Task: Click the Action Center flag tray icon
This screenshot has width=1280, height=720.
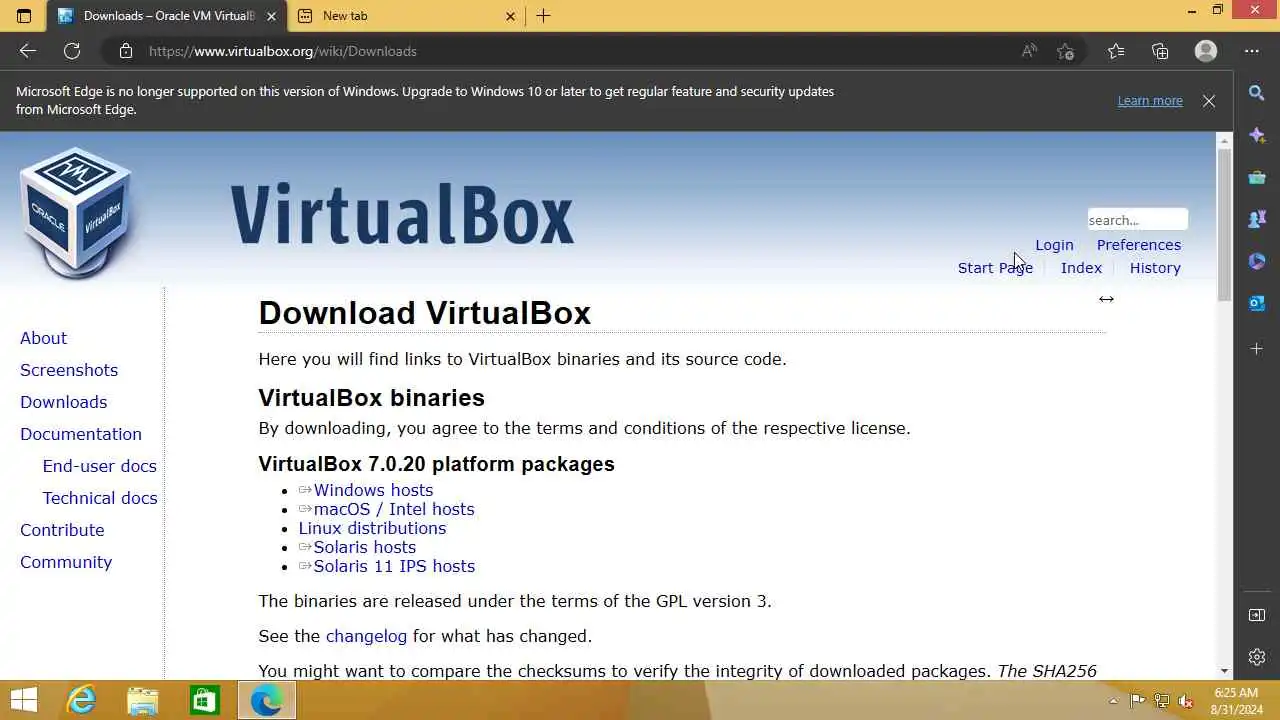Action: click(x=1137, y=701)
